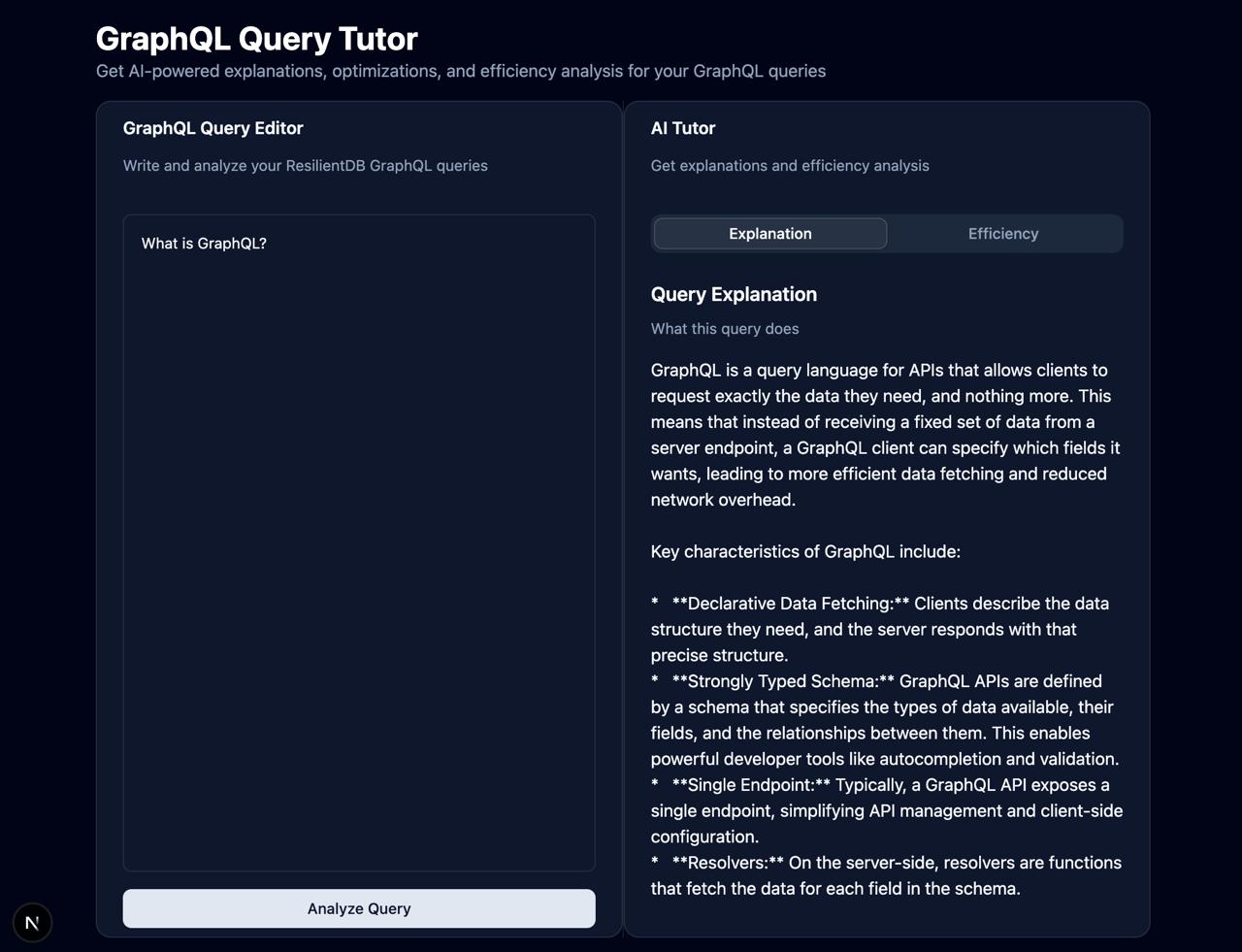
Task: Click the GraphQL Query Editor heading
Action: [213, 128]
